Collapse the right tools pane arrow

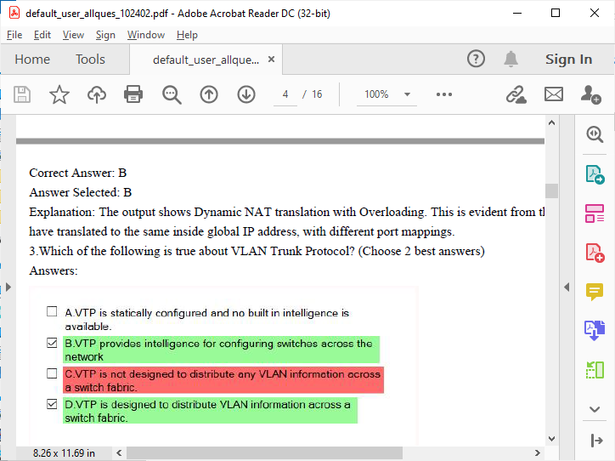coord(595,440)
